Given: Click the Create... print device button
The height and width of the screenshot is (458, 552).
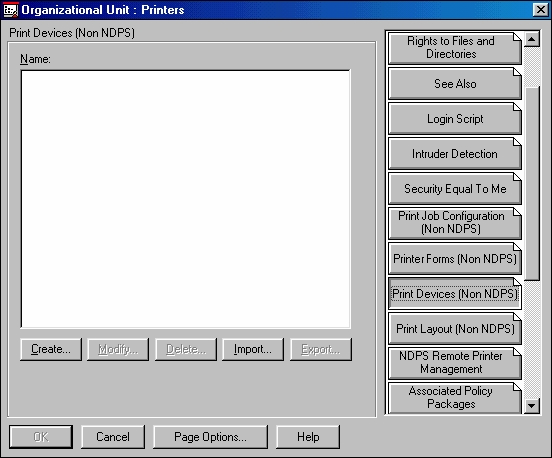Looking at the screenshot, I should click(51, 349).
